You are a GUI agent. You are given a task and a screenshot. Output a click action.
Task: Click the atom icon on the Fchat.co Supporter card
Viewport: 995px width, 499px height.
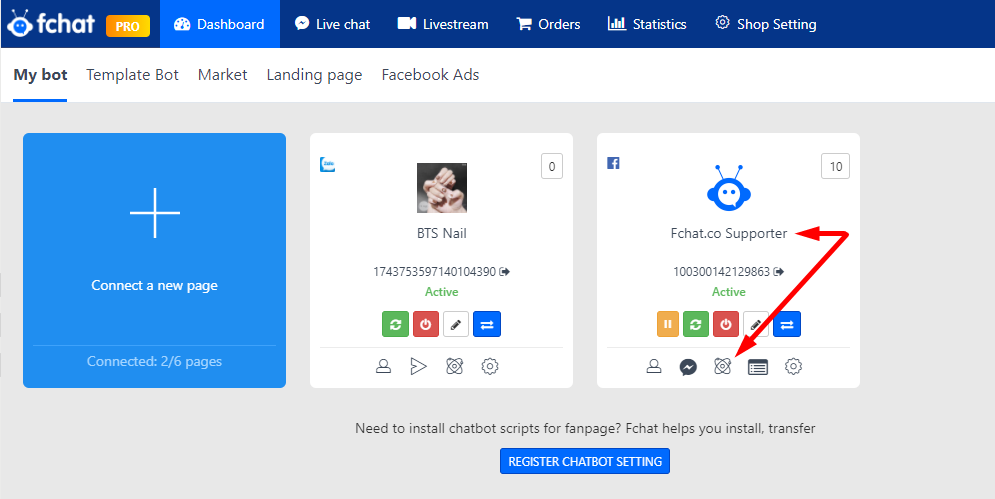(x=723, y=366)
